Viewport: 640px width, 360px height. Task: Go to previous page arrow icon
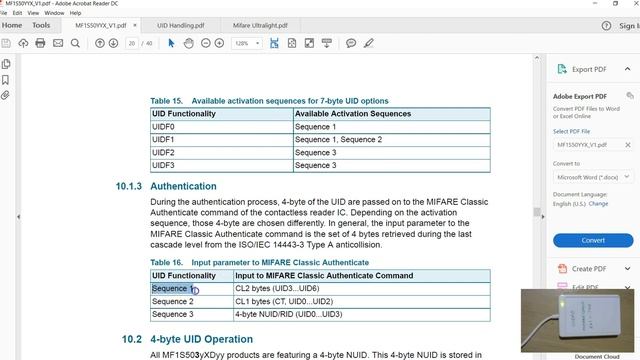click(100, 43)
